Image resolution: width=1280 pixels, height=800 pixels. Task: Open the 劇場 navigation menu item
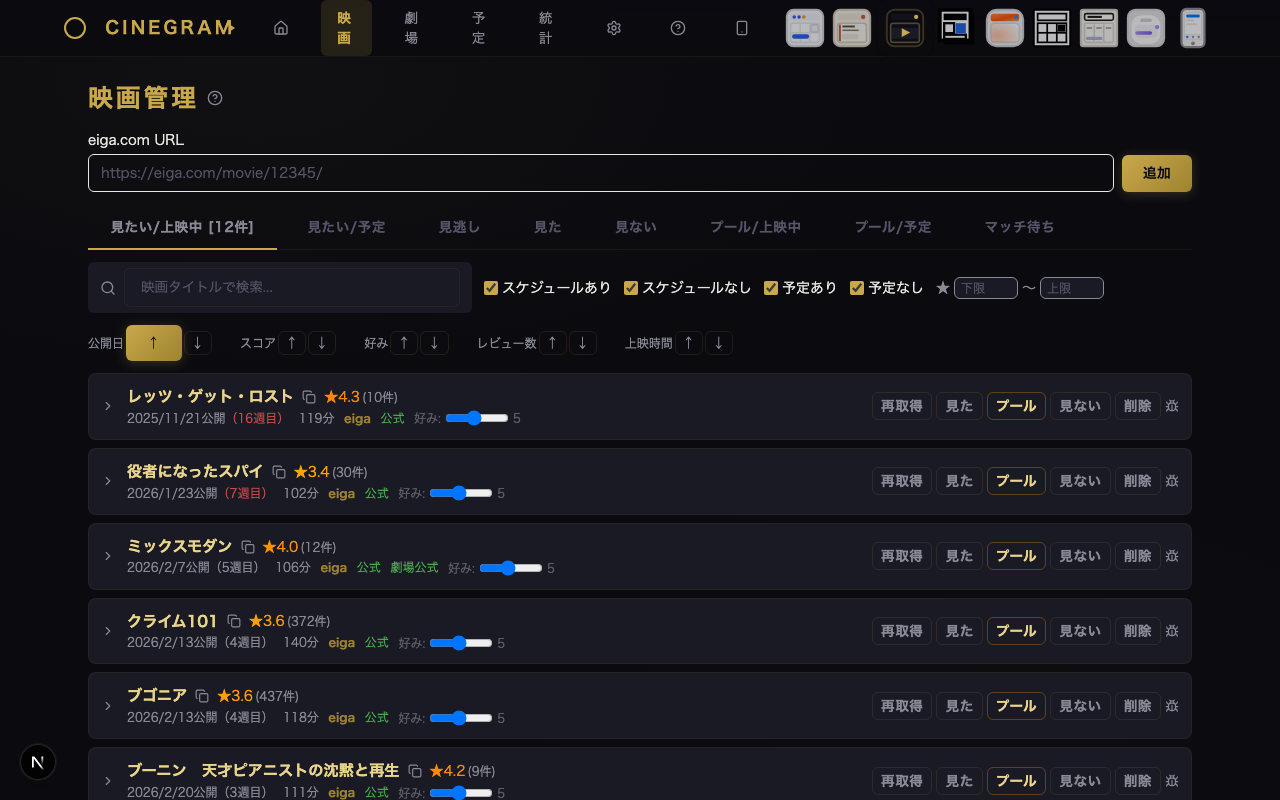411,28
